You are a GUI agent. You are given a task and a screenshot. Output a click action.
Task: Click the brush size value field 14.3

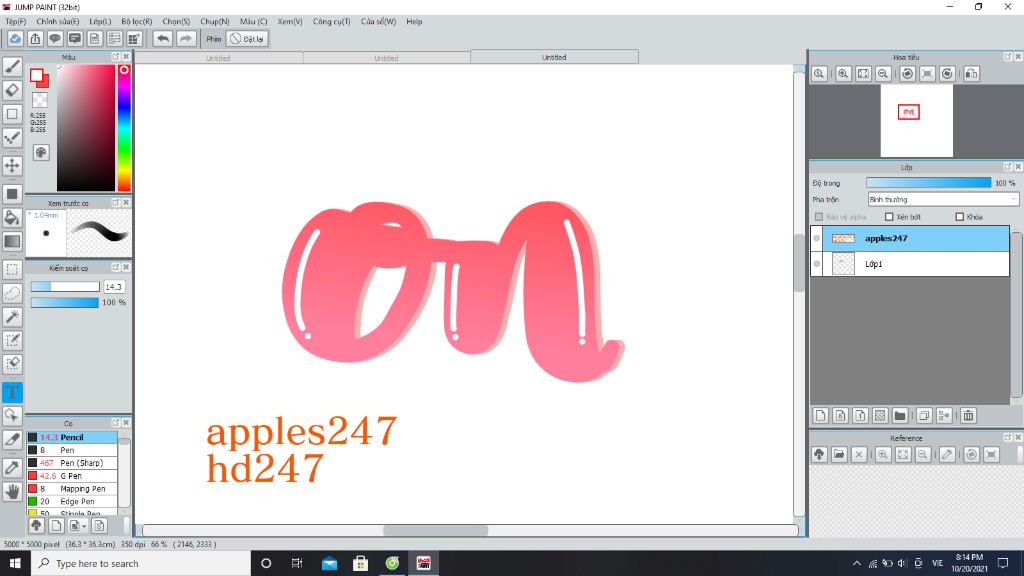[114, 287]
